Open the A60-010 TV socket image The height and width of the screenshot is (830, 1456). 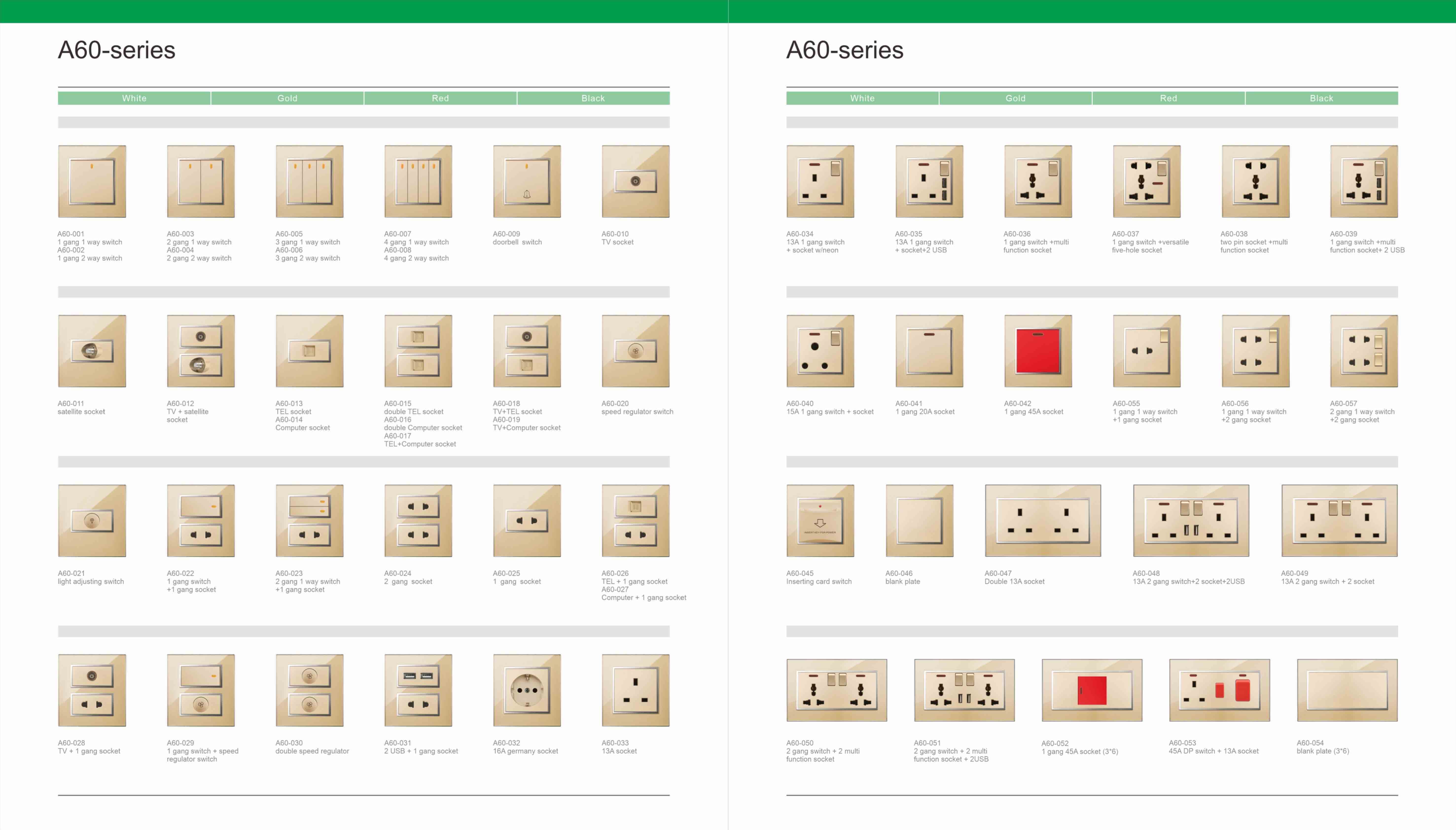click(x=636, y=181)
